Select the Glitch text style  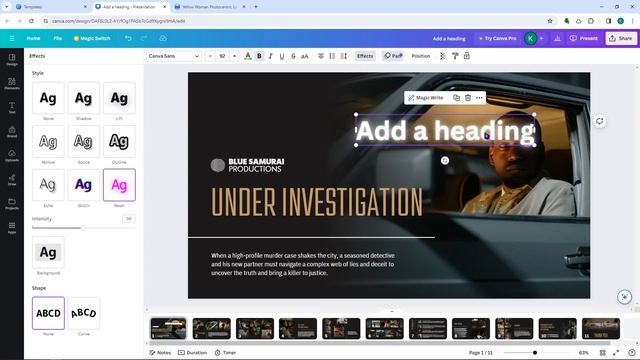84,185
